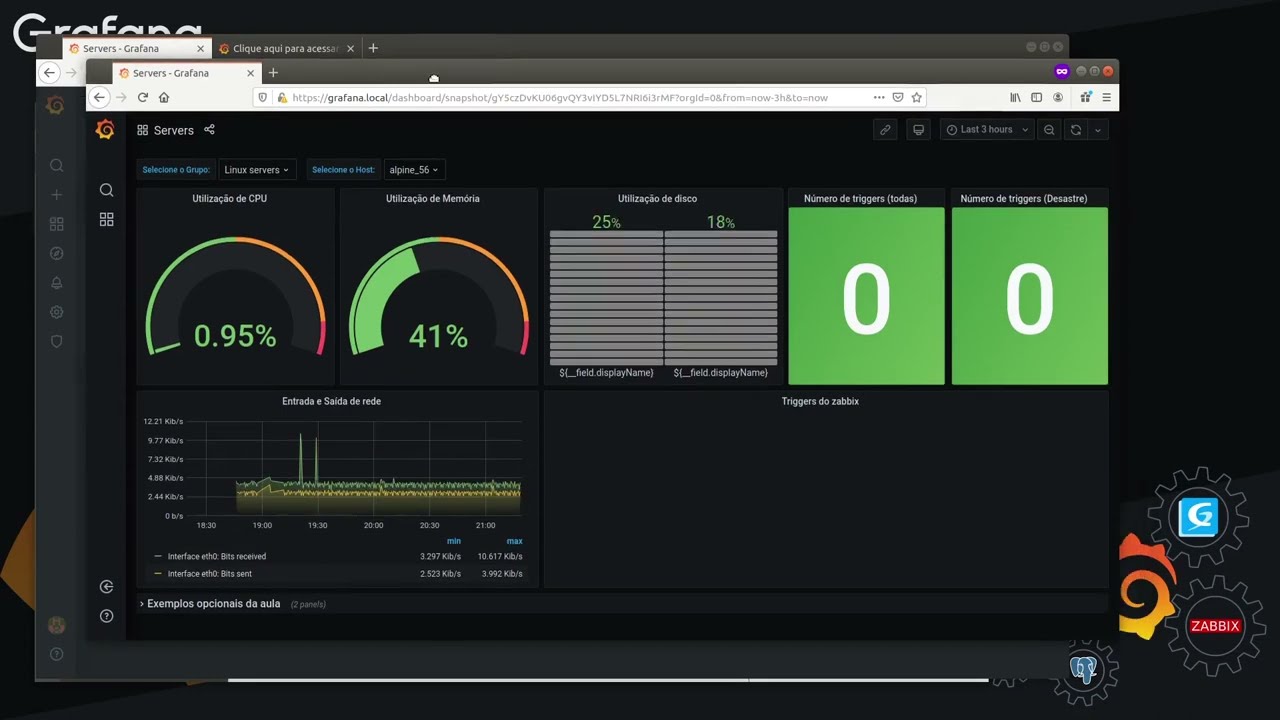Open the alpine_56 host dropdown
Viewport: 1280px width, 720px height.
click(414, 170)
